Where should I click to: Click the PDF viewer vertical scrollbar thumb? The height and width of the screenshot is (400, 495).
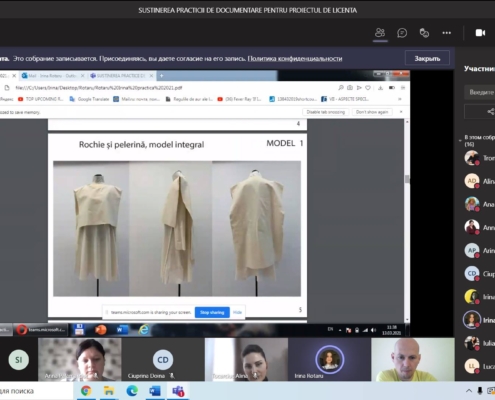[407, 179]
